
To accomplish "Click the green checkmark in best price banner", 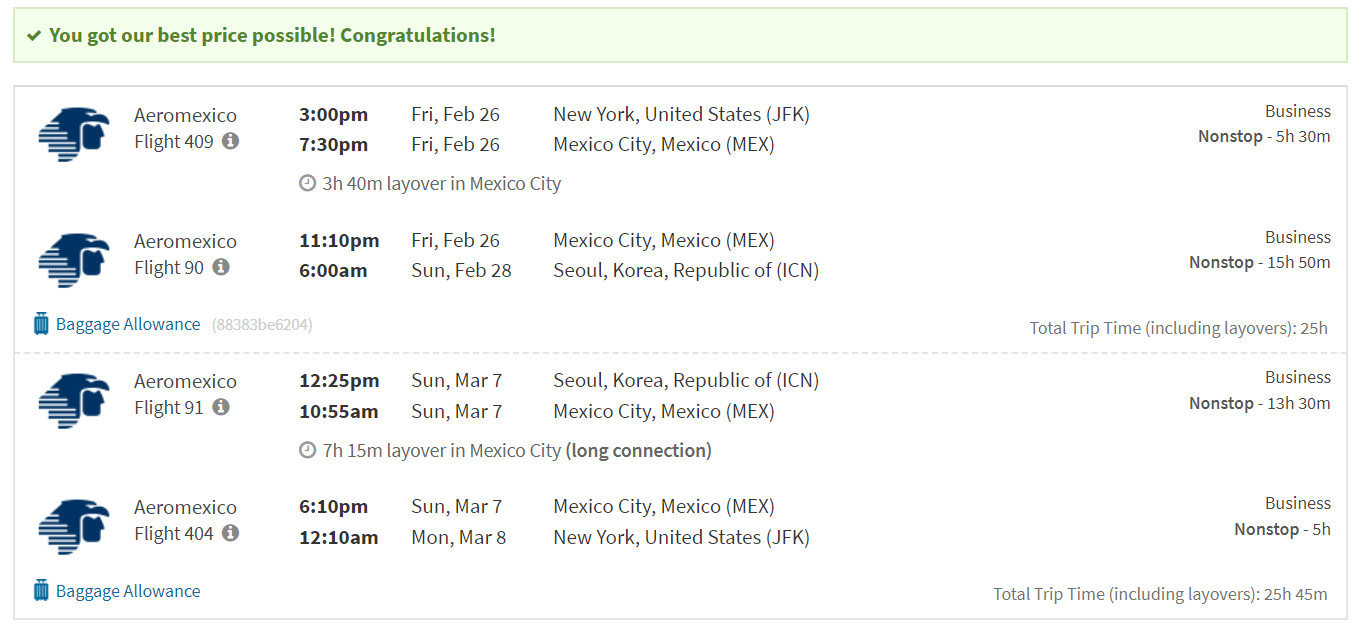I will 34,36.
